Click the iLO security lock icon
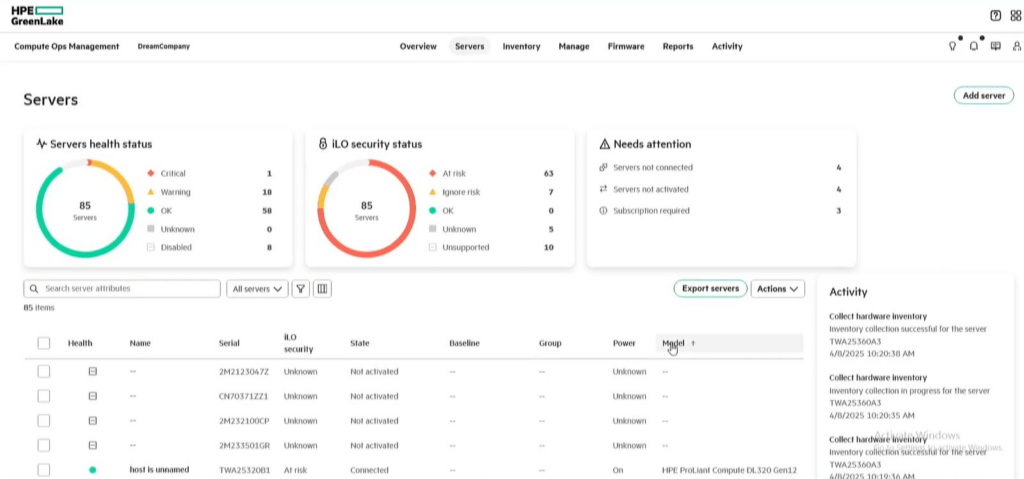This screenshot has height=479, width=1024. (x=323, y=144)
